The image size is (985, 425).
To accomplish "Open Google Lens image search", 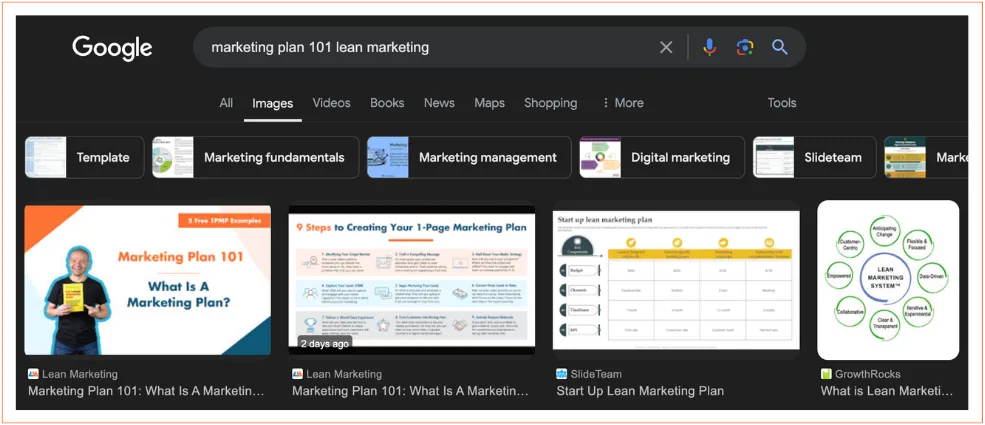I will (x=745, y=47).
